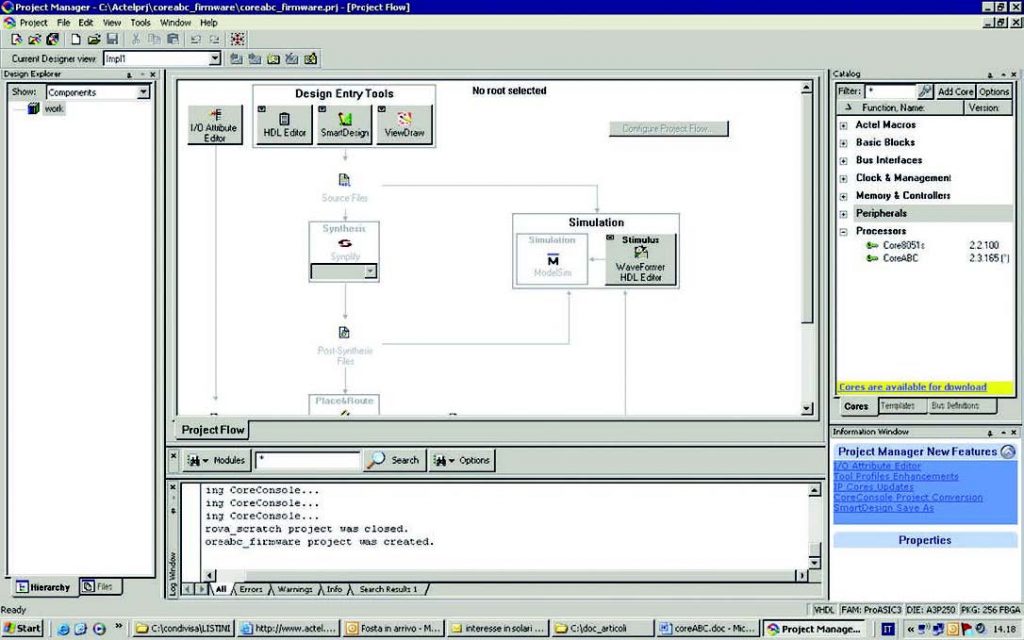Open the Modules filter in the Log window

coord(215,460)
